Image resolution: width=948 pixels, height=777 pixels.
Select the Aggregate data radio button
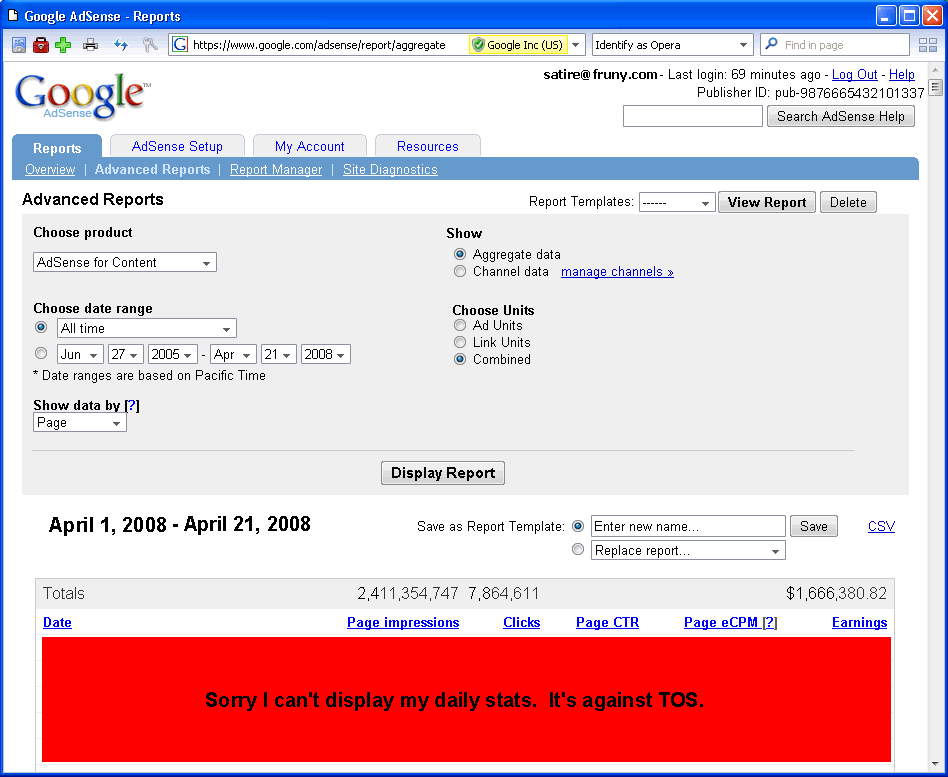click(x=460, y=254)
